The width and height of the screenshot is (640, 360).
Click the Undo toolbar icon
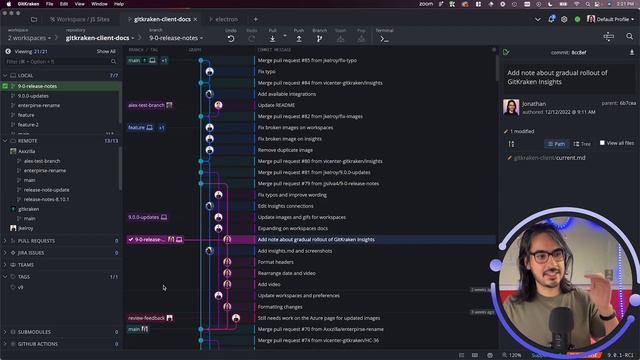231,39
